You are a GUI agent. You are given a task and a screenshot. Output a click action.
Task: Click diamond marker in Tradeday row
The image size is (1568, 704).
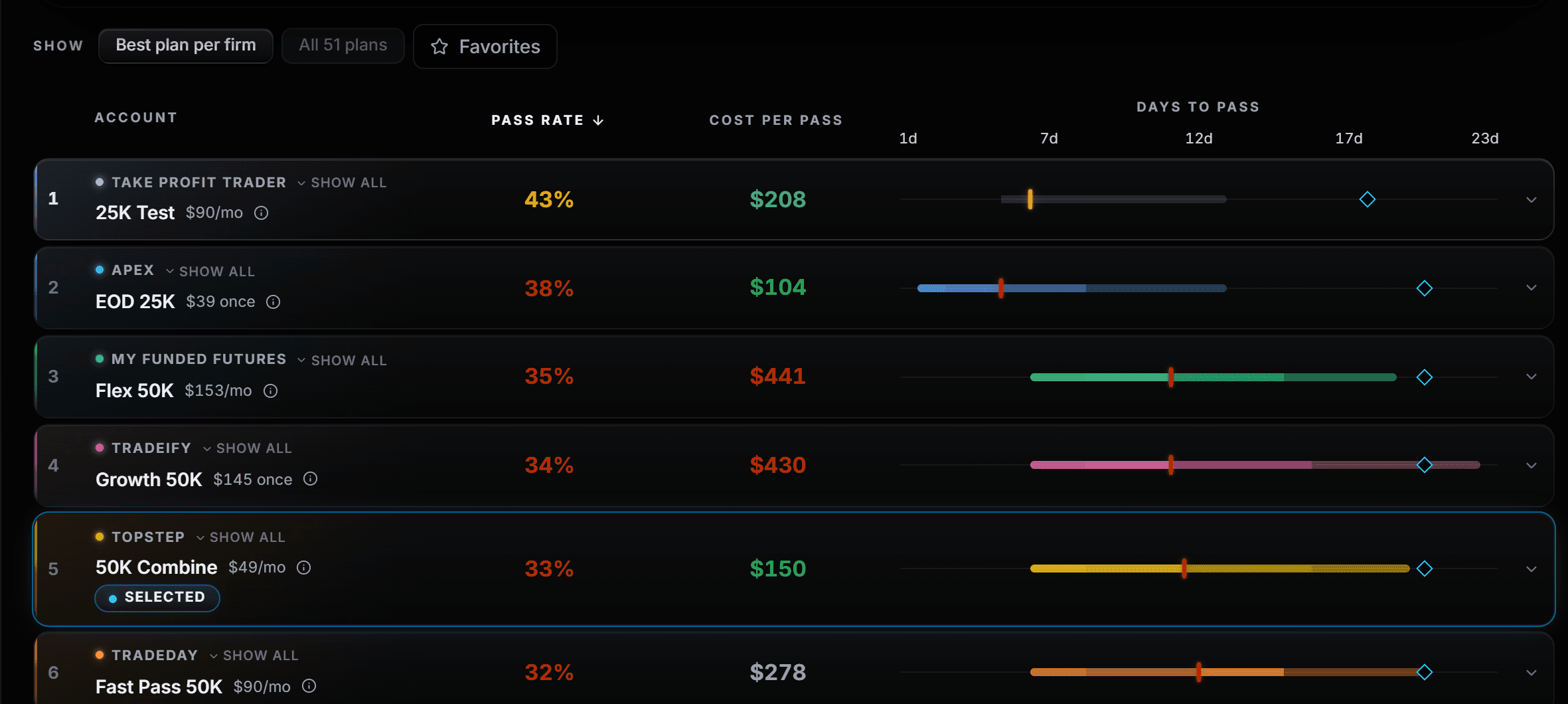click(x=1425, y=672)
